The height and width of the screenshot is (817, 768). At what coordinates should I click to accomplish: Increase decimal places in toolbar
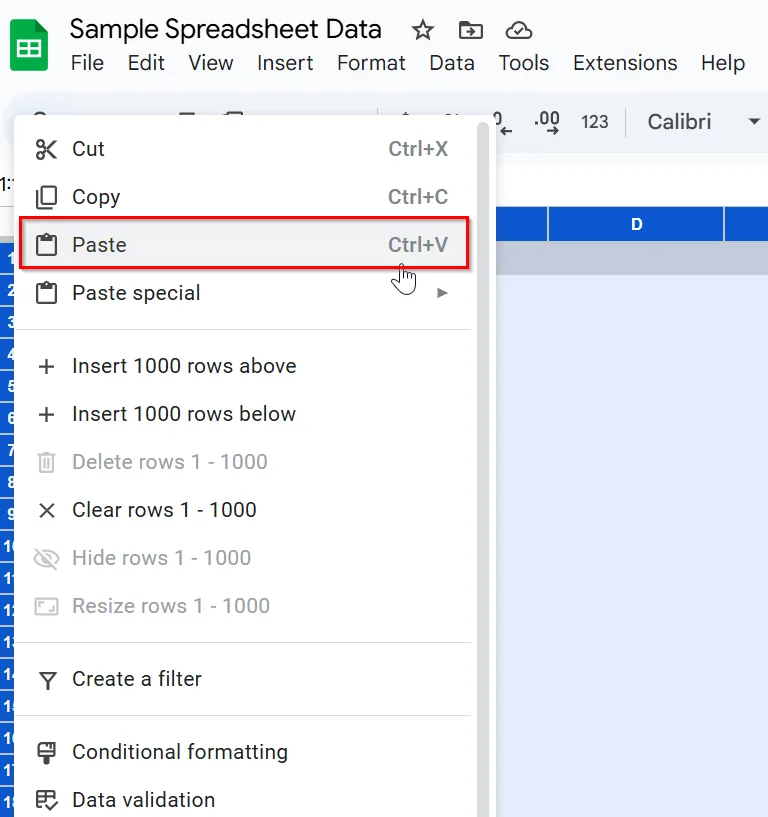coord(547,122)
